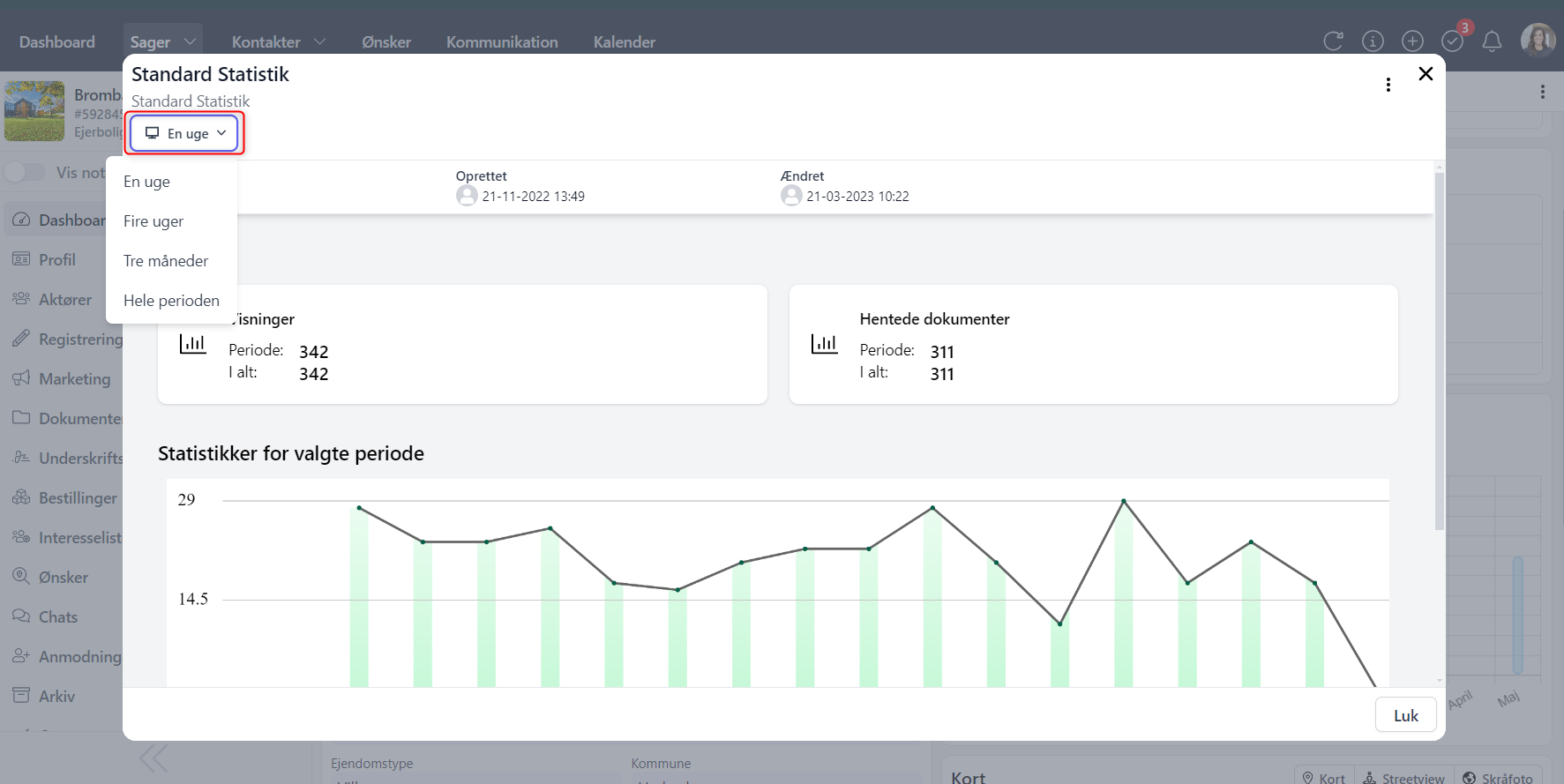Select Fire uger from period list
This screenshot has width=1564, height=784.
[153, 221]
